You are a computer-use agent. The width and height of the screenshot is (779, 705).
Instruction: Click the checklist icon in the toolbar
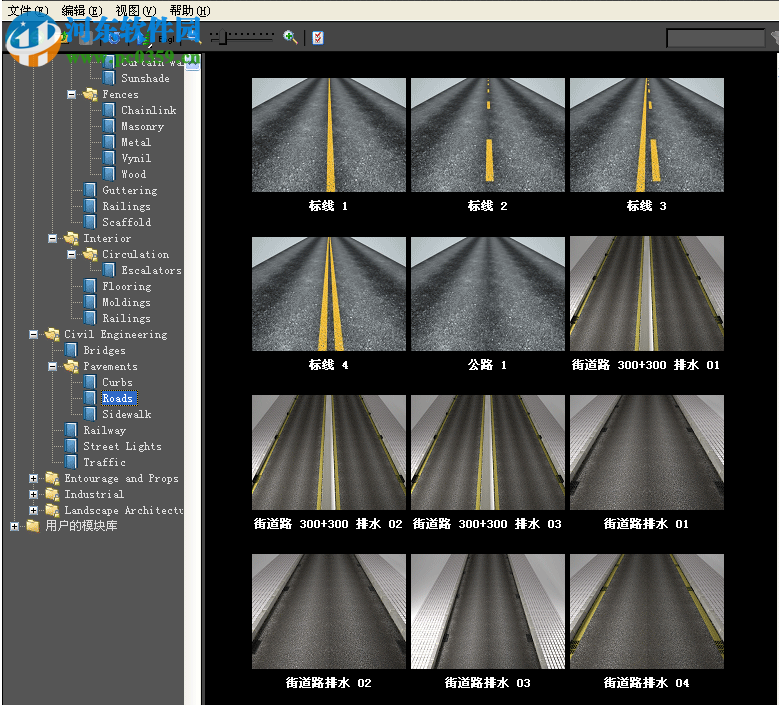click(x=317, y=37)
